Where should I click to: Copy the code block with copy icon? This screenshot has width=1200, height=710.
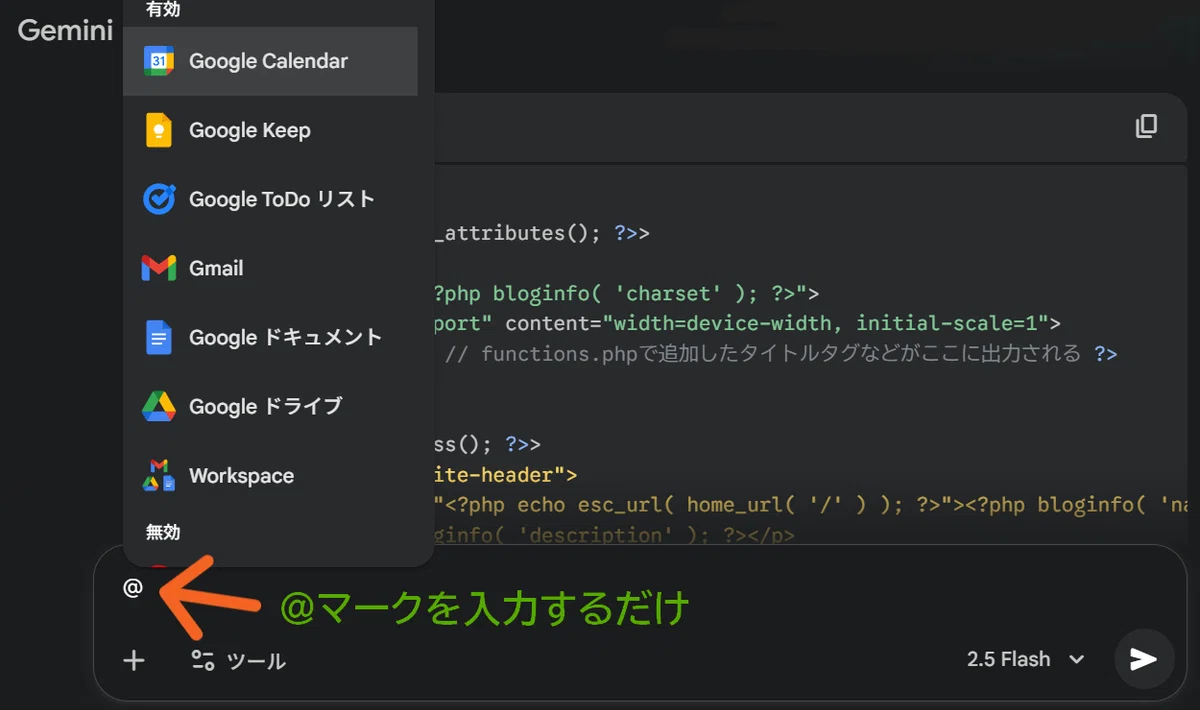click(x=1146, y=126)
